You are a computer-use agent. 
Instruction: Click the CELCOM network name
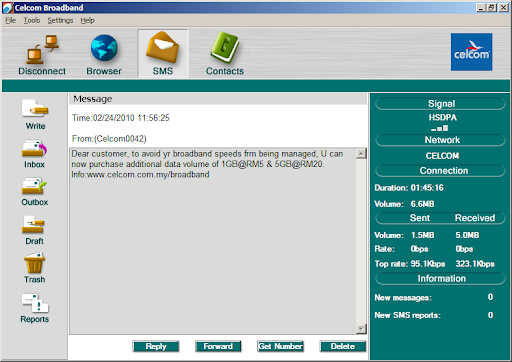442,156
